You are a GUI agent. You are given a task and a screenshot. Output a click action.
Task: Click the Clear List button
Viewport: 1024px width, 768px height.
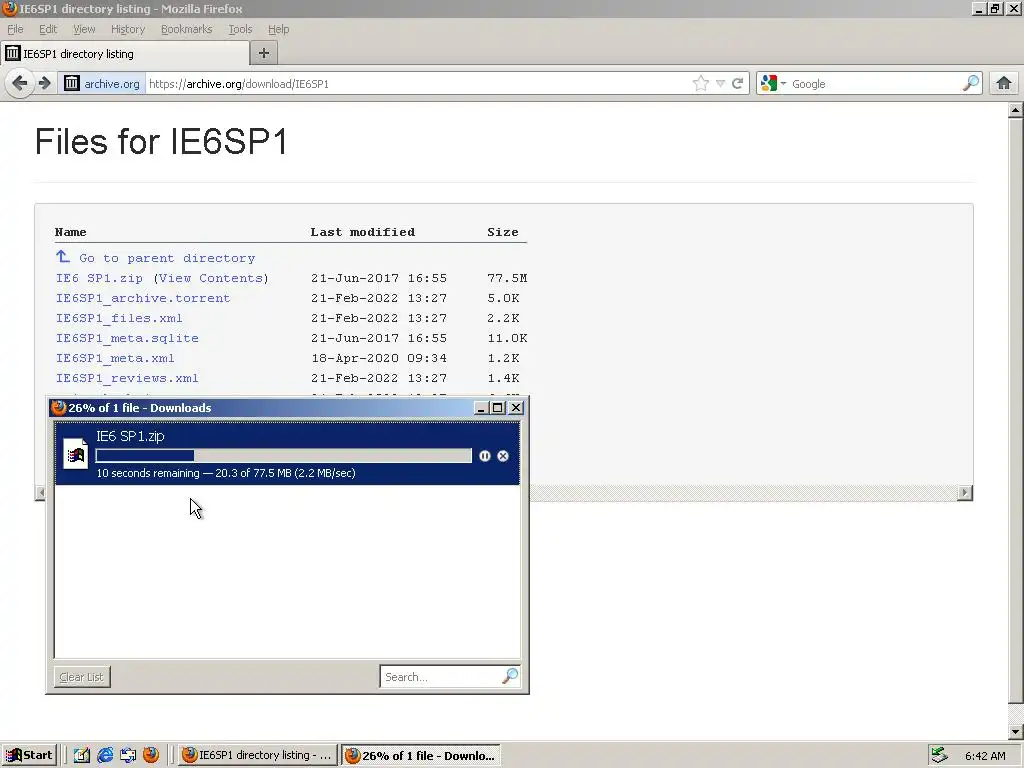click(x=82, y=677)
